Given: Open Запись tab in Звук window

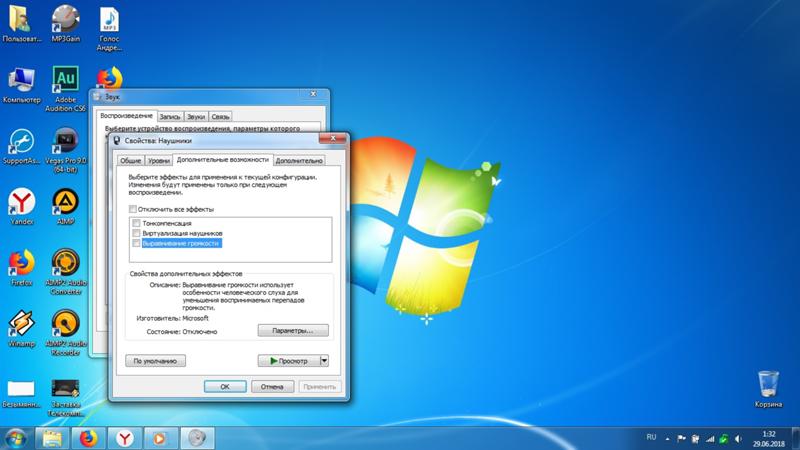Looking at the screenshot, I should pyautogui.click(x=170, y=116).
